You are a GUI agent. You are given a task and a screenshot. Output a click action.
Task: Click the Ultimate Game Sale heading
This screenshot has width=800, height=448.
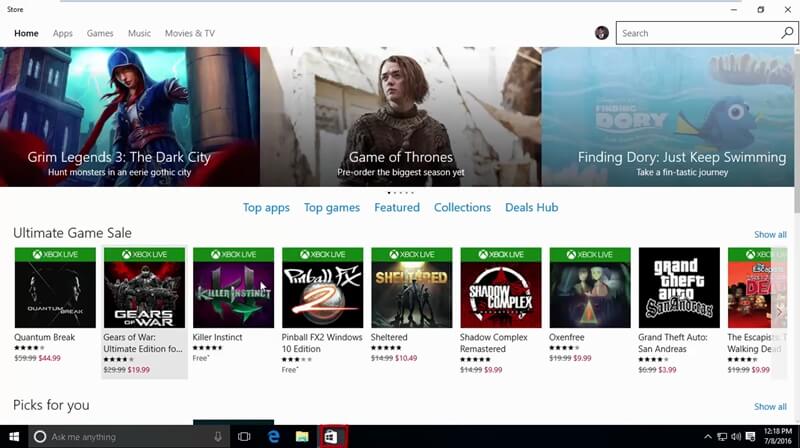point(72,233)
